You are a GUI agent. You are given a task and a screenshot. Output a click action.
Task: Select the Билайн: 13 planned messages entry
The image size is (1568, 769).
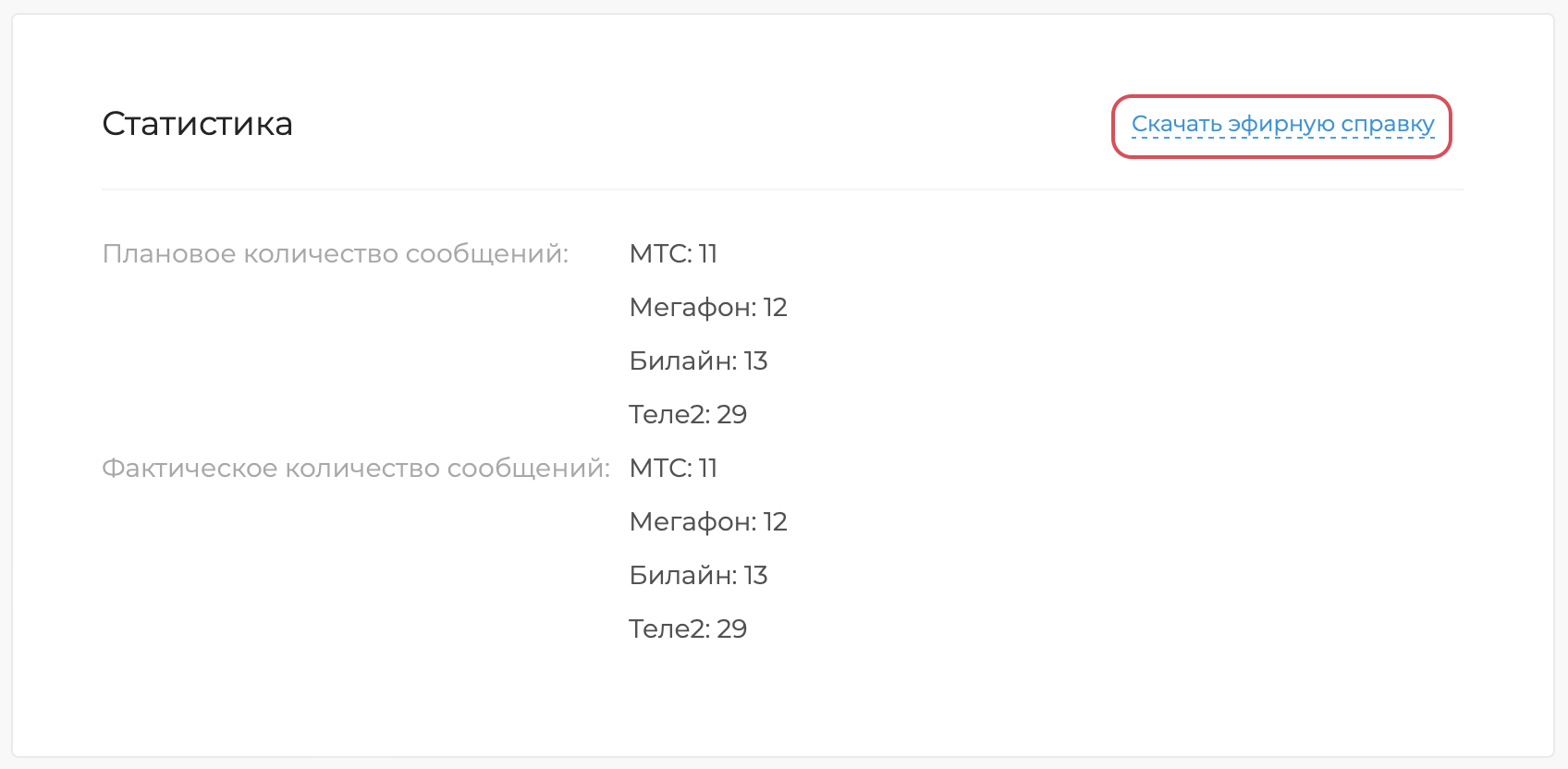[x=698, y=360]
